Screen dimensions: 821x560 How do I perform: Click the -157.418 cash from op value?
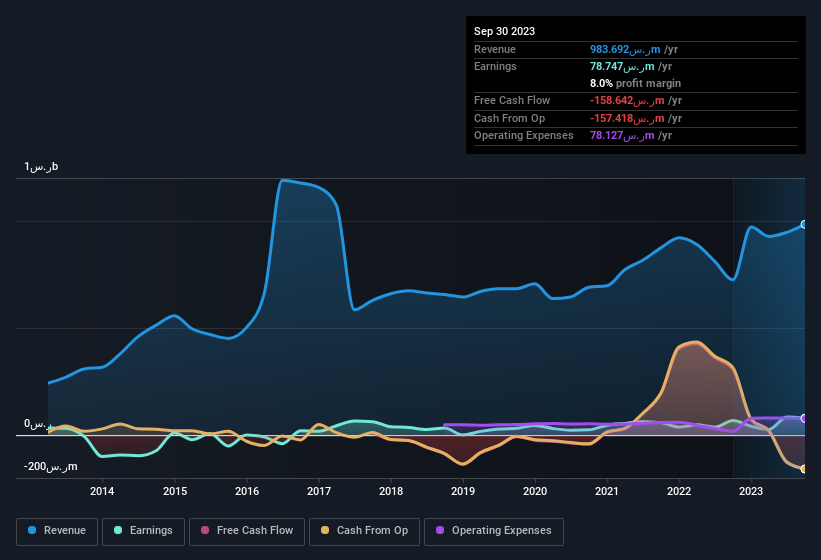point(627,118)
